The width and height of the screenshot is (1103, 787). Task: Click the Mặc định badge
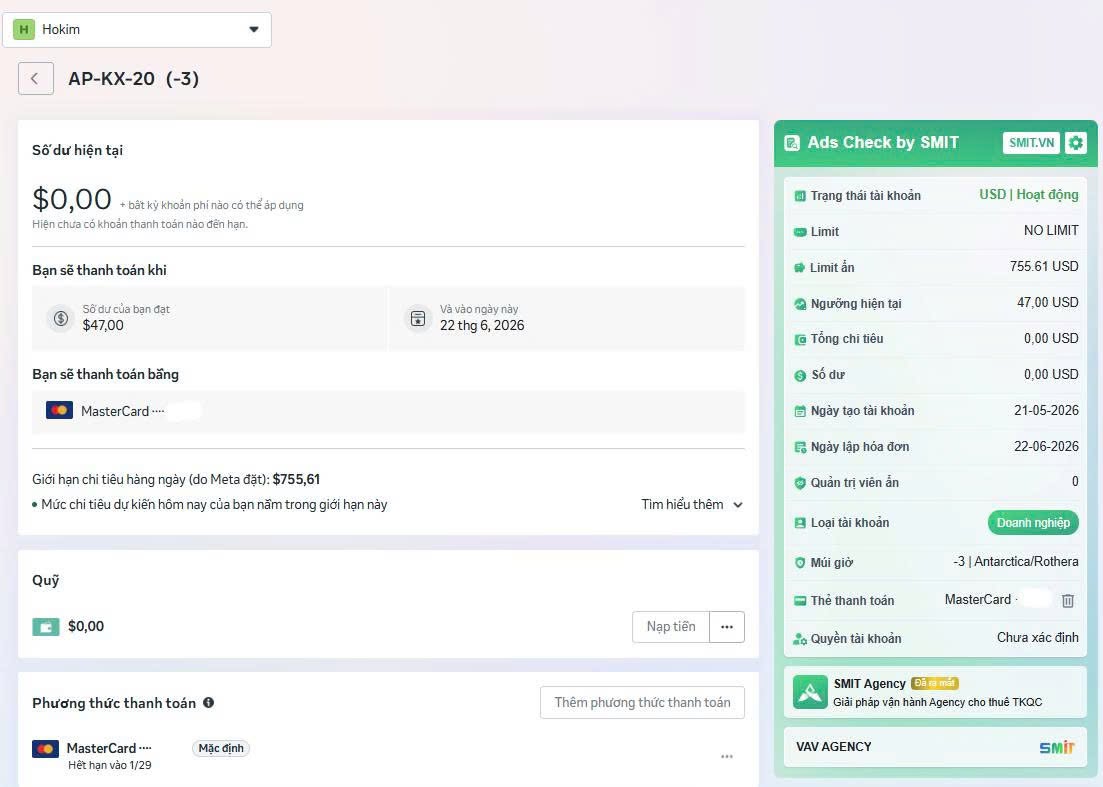coord(221,748)
